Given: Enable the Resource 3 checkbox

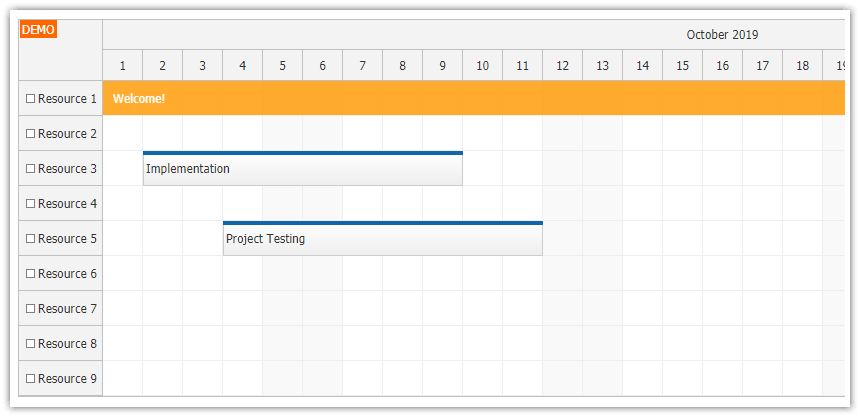Looking at the screenshot, I should (30, 169).
